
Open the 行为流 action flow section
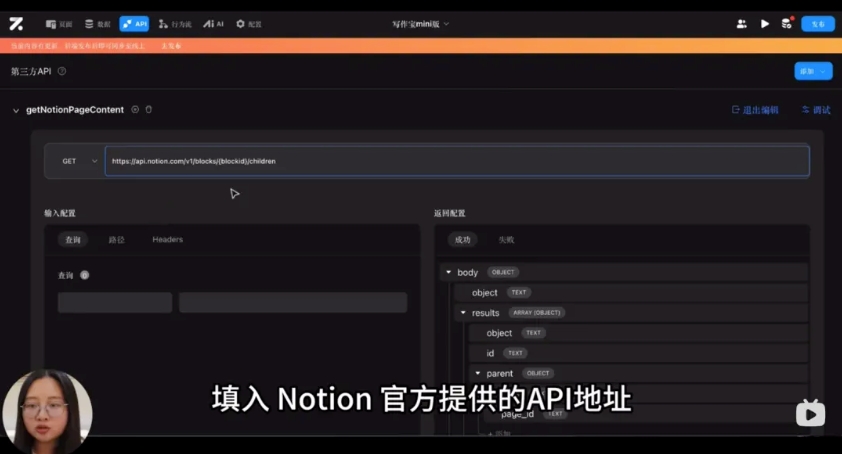coord(175,24)
